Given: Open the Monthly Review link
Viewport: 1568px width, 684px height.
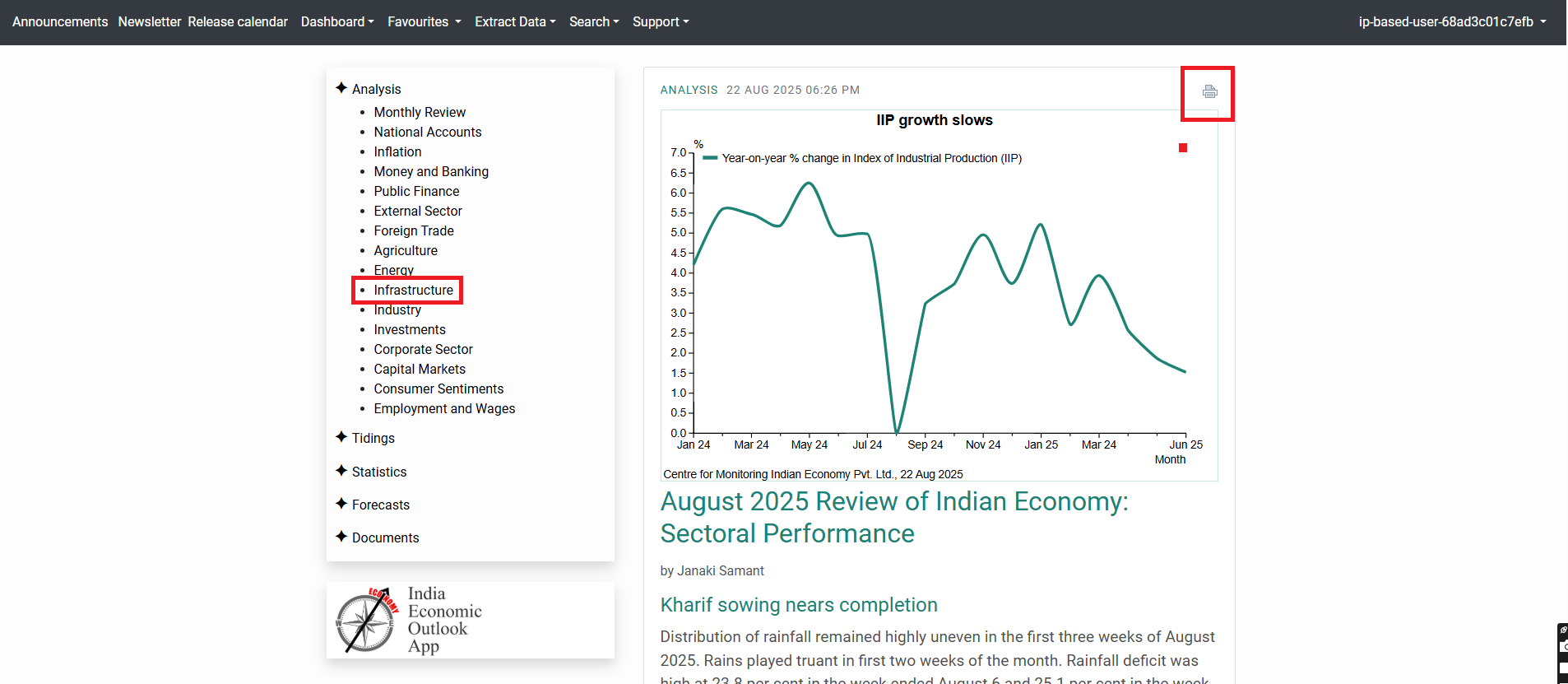Looking at the screenshot, I should click(x=420, y=112).
